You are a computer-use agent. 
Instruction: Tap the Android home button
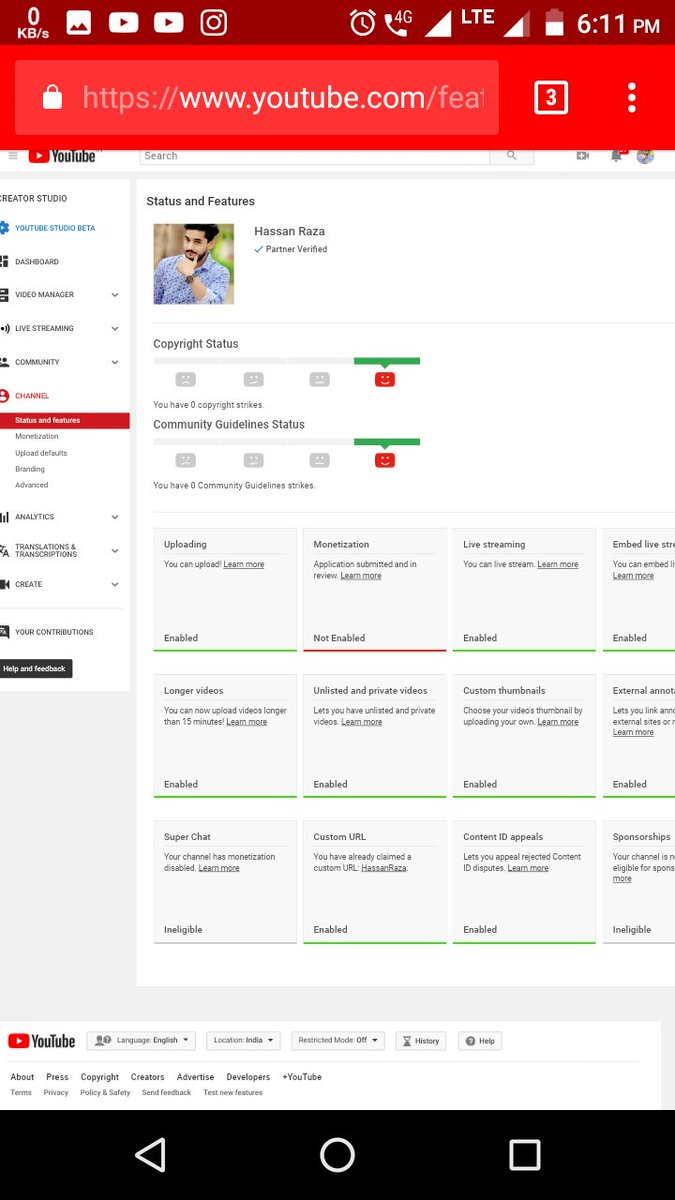pos(337,1155)
